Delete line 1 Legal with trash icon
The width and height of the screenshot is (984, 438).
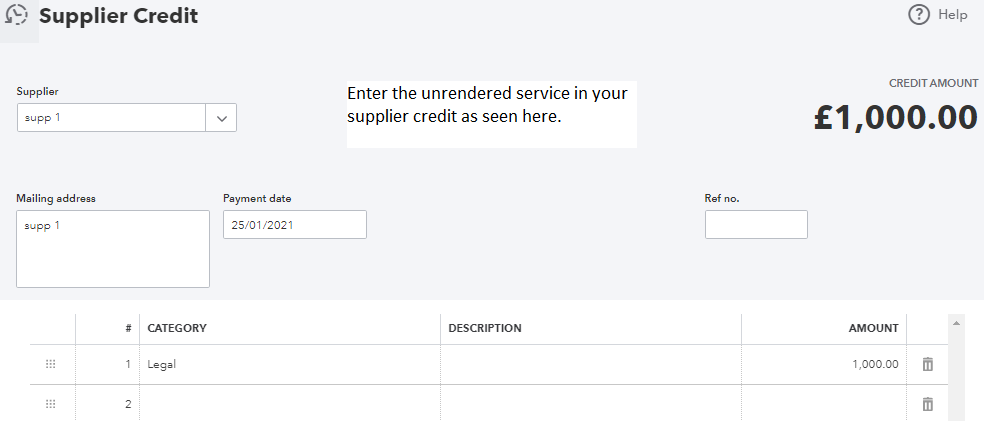[927, 364]
